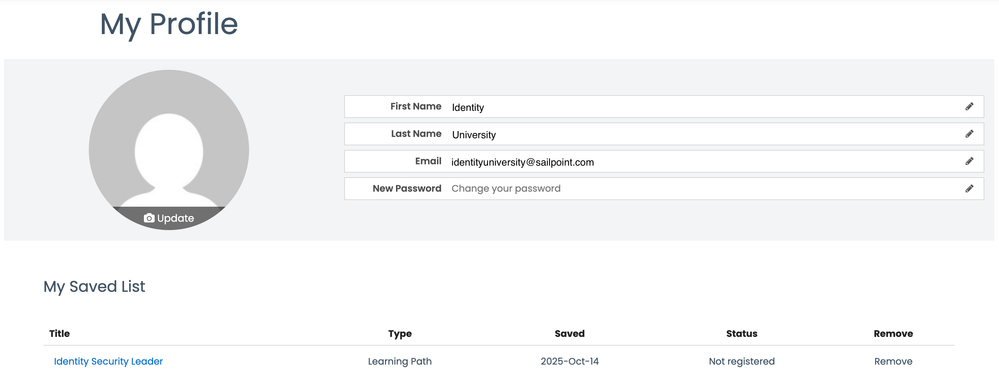This screenshot has width=999, height=386.
Task: Click the Email row pencil icon
Action: click(969, 161)
